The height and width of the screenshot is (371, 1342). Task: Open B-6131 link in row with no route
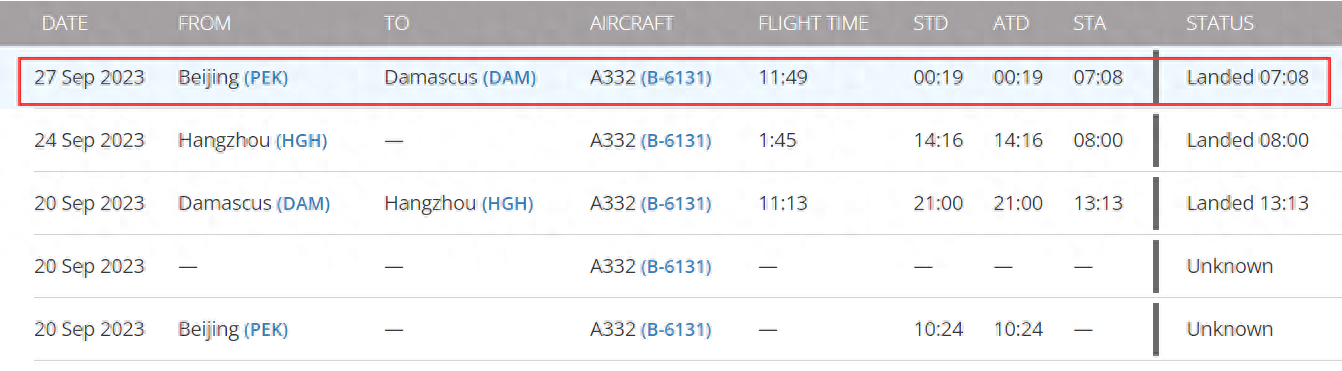(x=676, y=267)
